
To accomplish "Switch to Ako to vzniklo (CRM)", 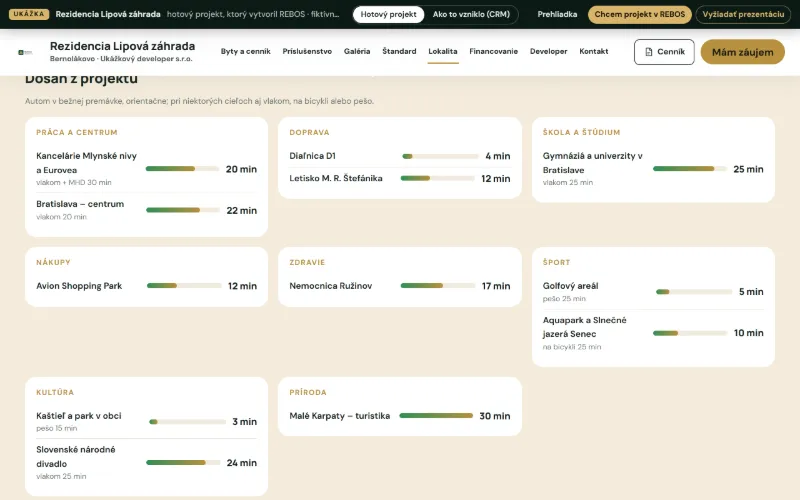I will [471, 14].
